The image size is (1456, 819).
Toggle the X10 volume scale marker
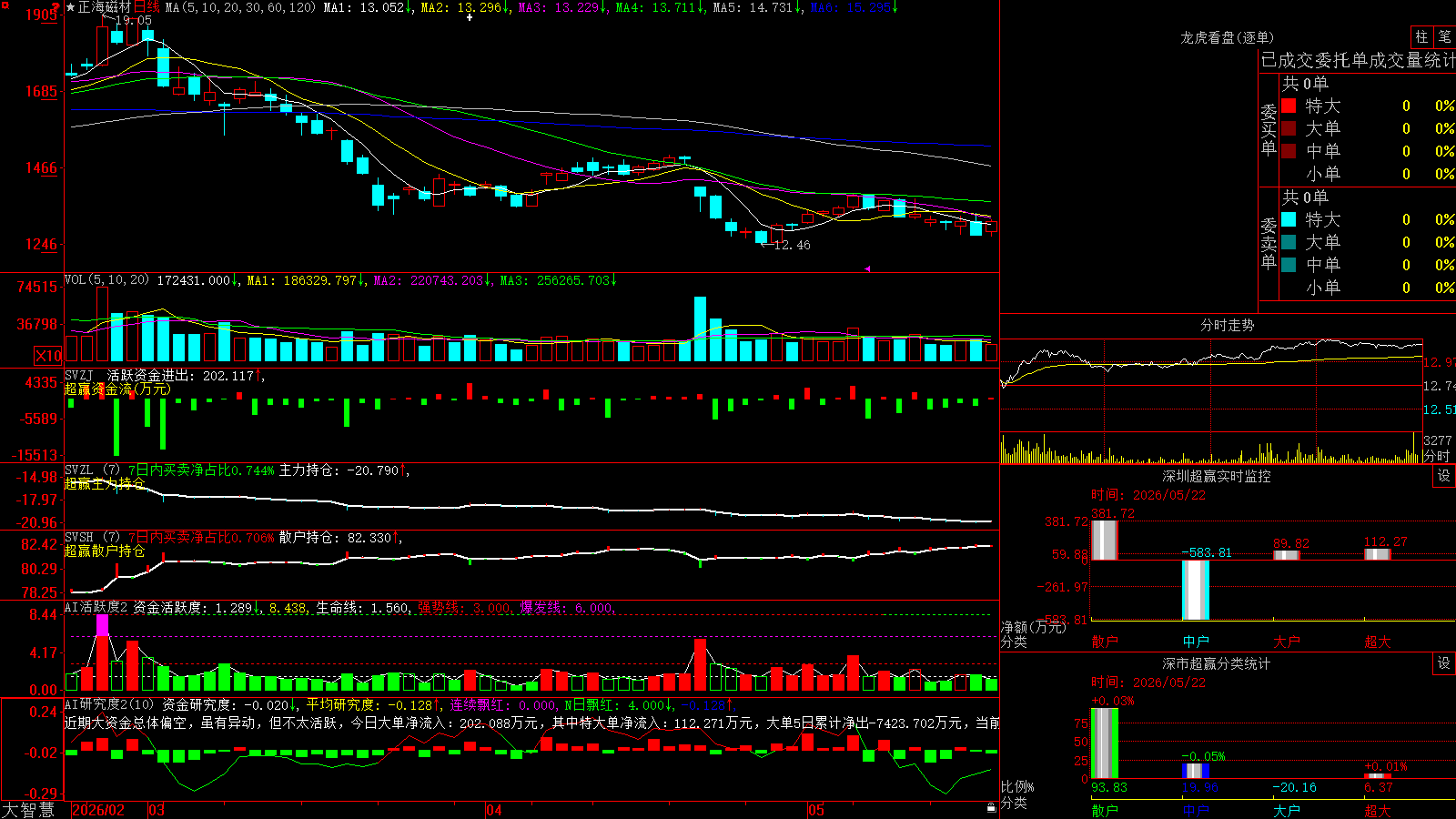click(x=48, y=356)
